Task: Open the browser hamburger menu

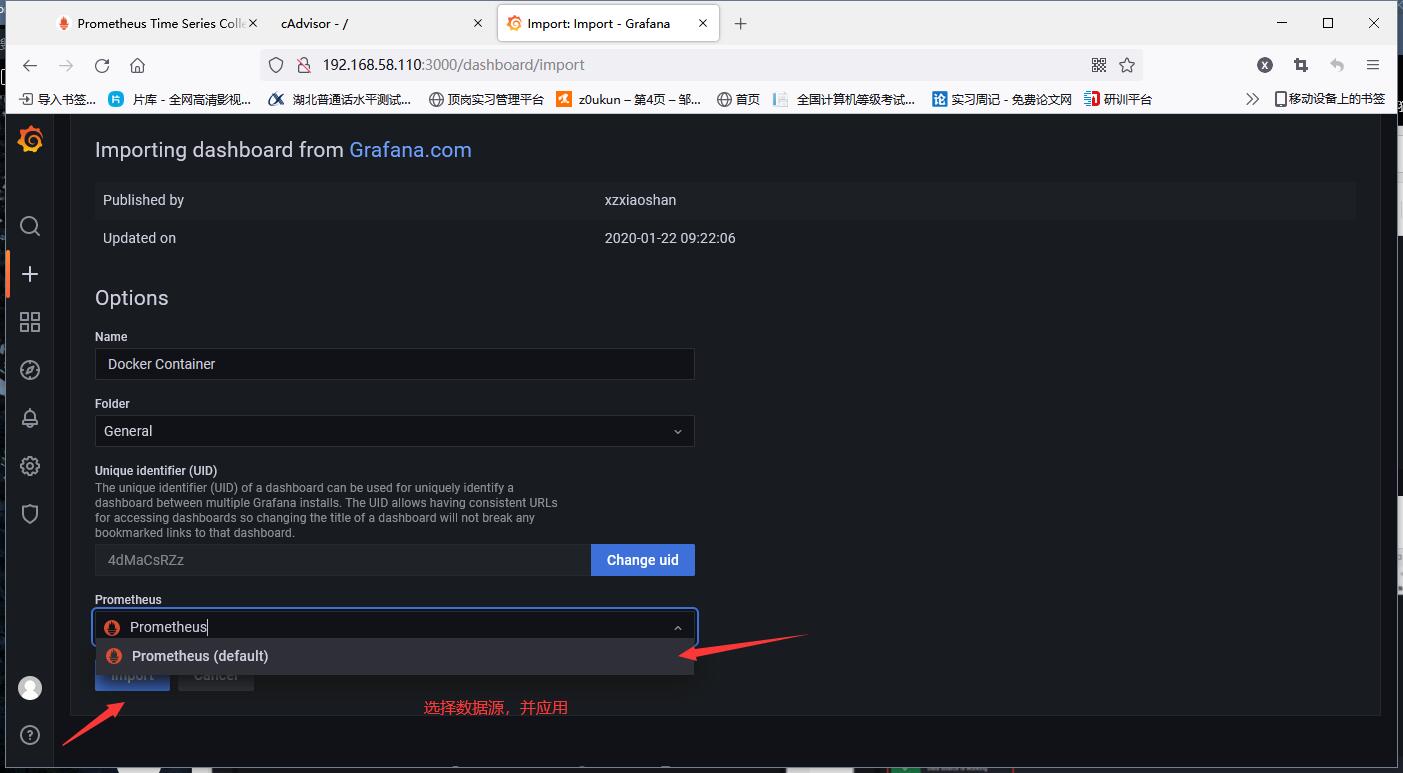Action: pyautogui.click(x=1373, y=65)
